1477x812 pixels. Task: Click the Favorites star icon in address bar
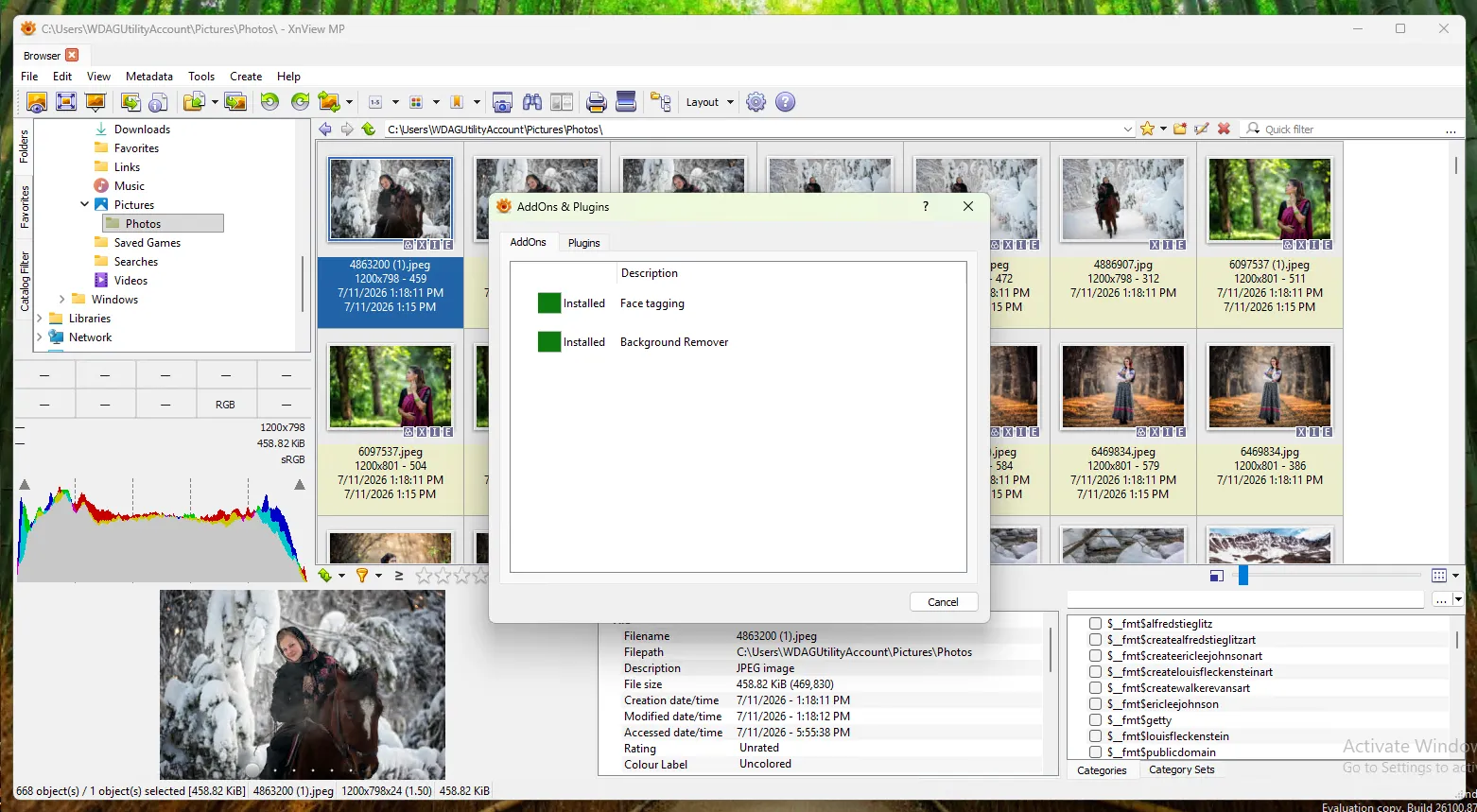(x=1147, y=129)
